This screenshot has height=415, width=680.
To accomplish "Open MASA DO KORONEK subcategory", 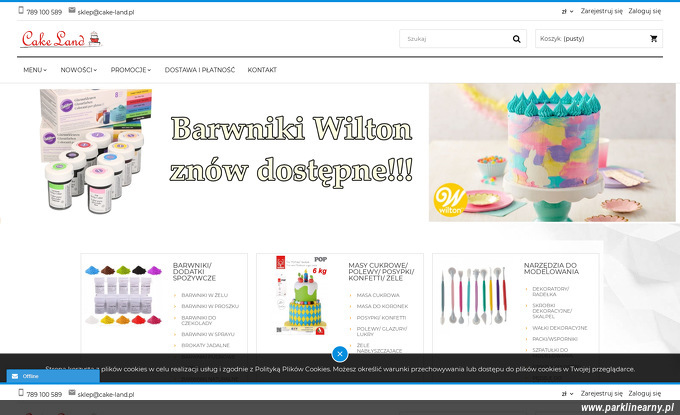I will (382, 307).
